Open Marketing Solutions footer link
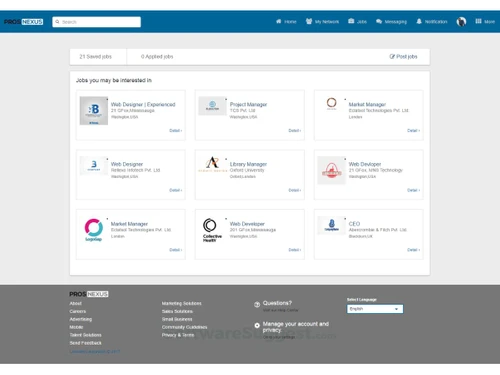Viewport: 500px width, 375px height. pyautogui.click(x=182, y=303)
